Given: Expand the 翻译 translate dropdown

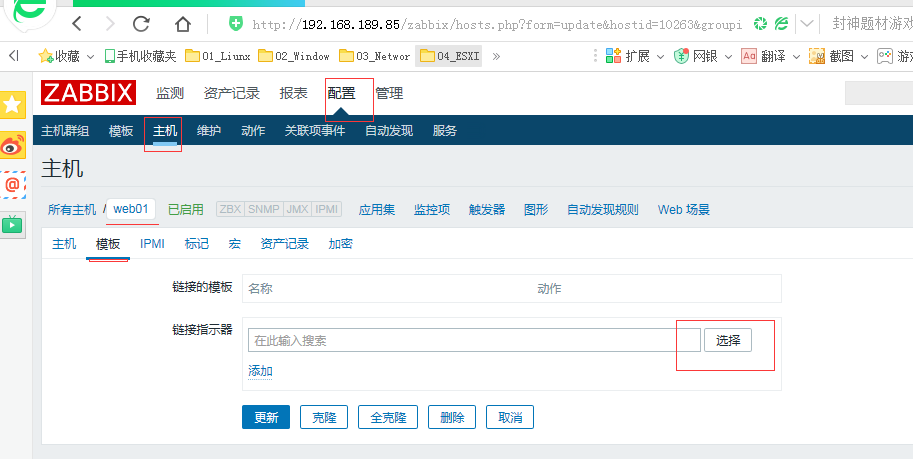Looking at the screenshot, I should pyautogui.click(x=794, y=56).
